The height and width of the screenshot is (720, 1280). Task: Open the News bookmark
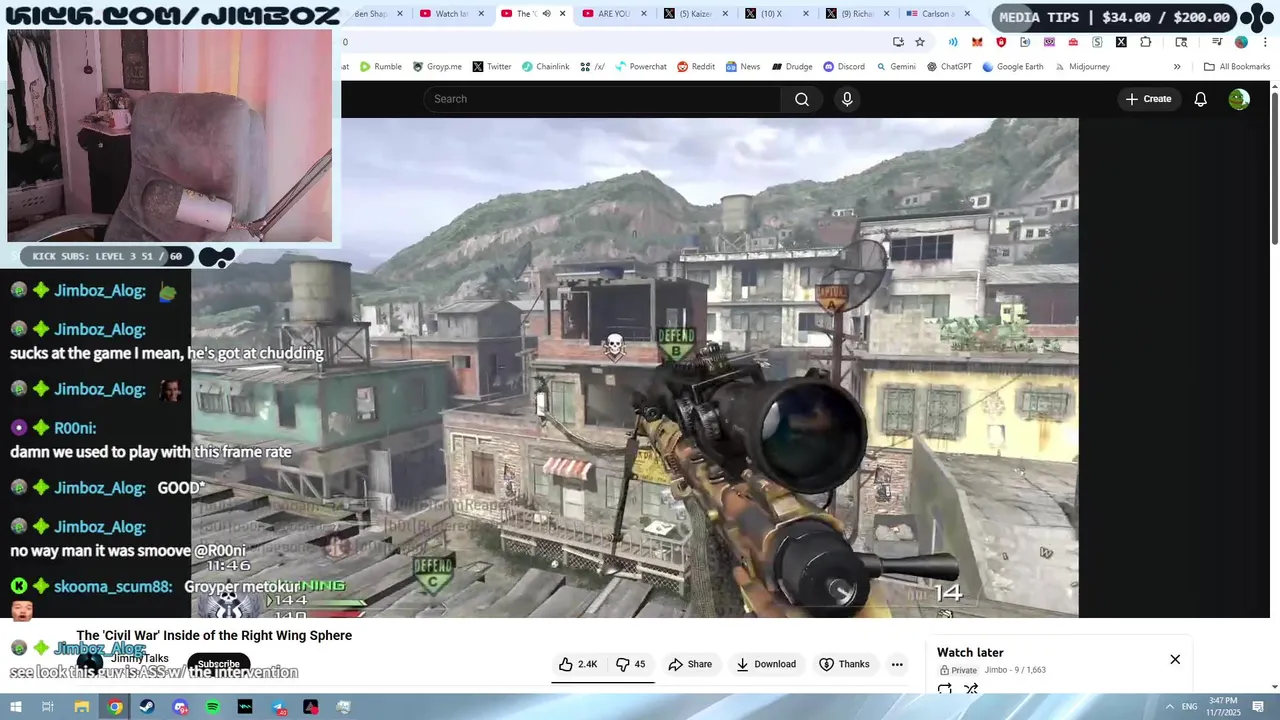point(742,67)
